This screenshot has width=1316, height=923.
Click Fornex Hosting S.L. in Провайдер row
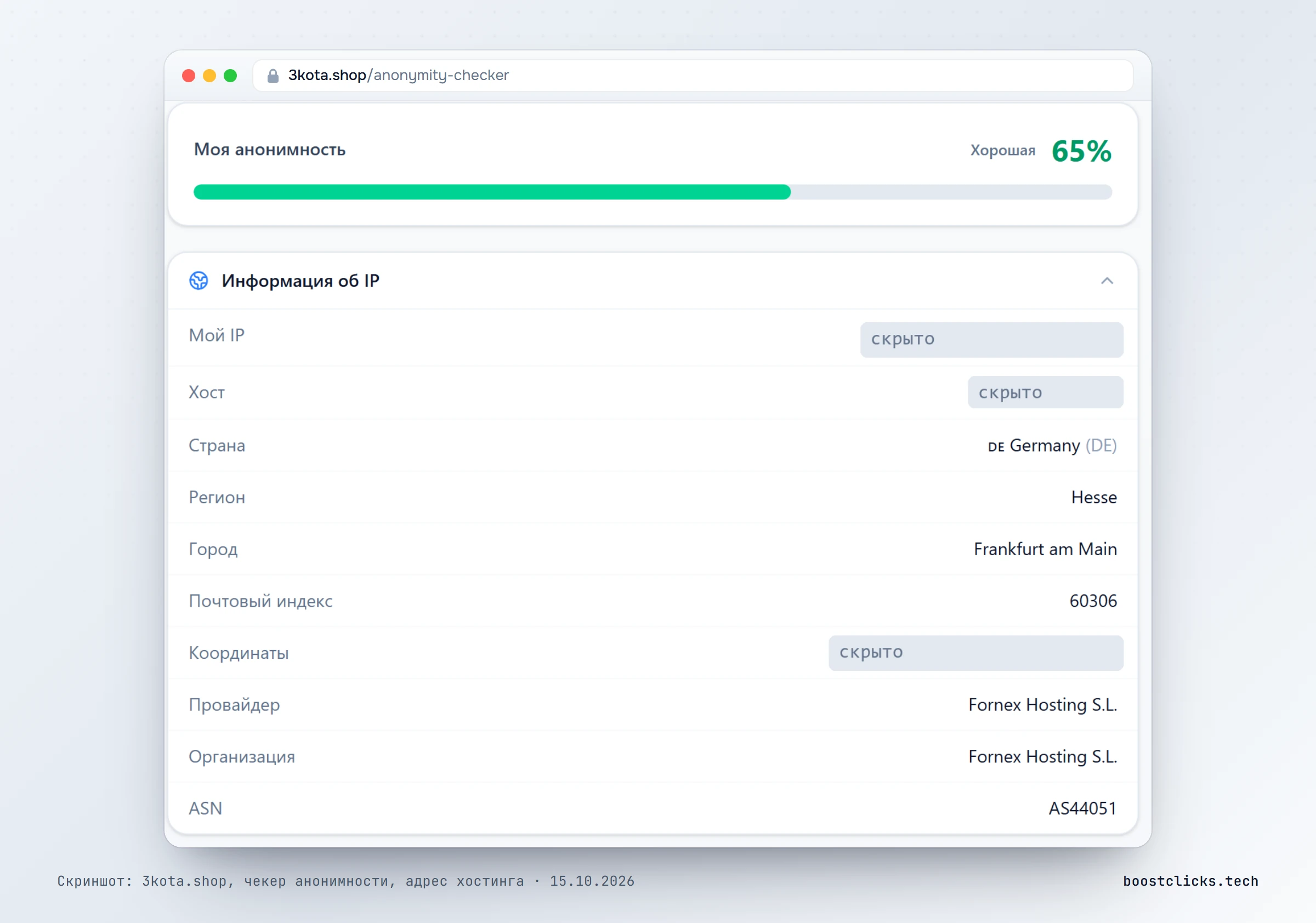point(1043,705)
